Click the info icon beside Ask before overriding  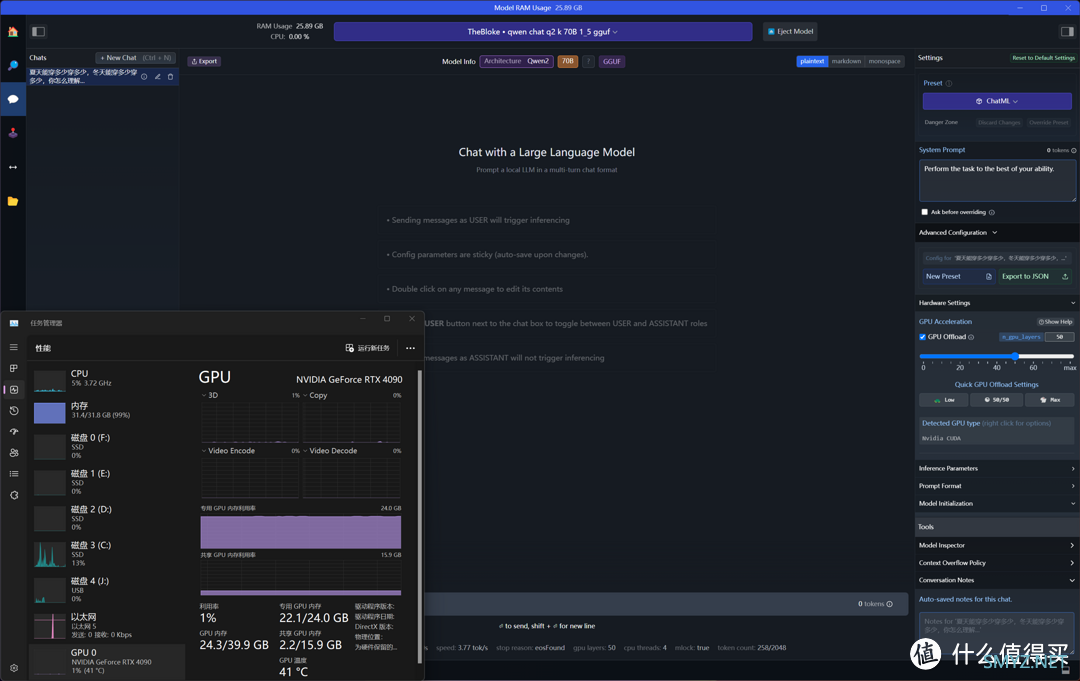tap(991, 212)
